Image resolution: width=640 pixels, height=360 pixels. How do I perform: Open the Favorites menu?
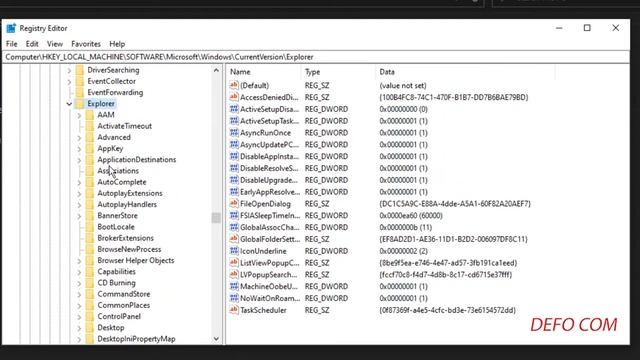[x=86, y=44]
